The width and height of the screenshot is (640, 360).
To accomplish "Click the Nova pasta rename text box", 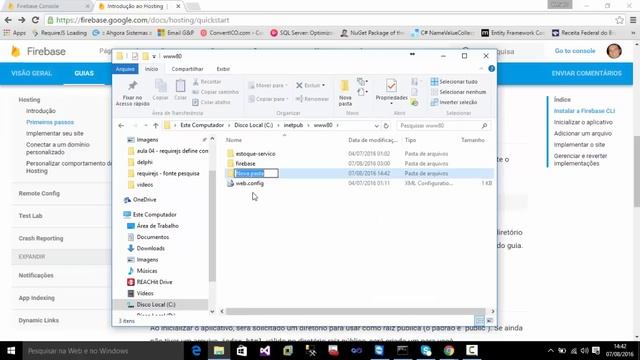I will (x=256, y=173).
